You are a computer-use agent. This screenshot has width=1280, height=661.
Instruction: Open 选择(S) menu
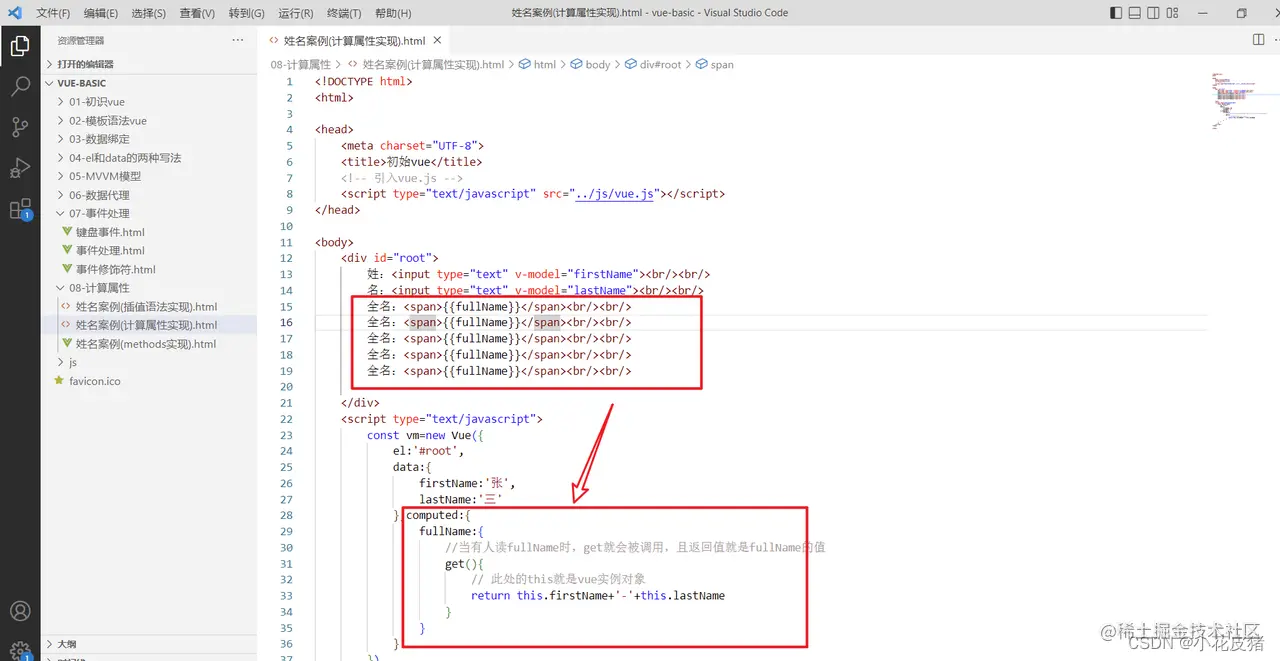(x=148, y=13)
